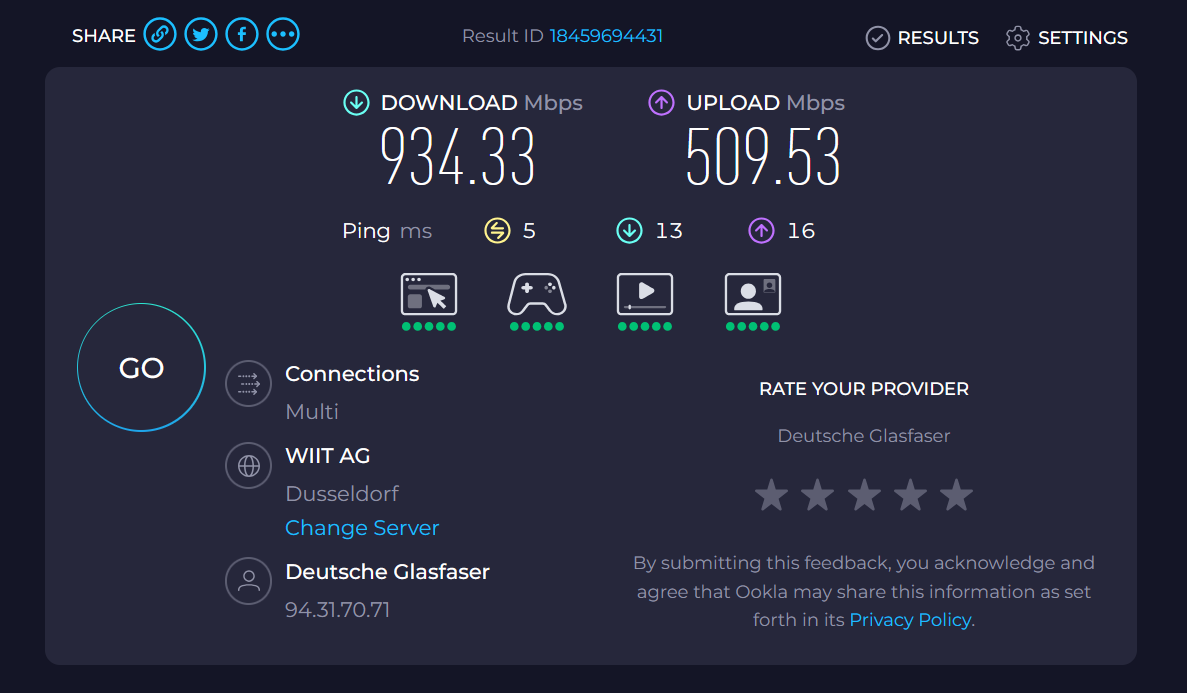Open the SETTINGS menu

click(x=1067, y=37)
